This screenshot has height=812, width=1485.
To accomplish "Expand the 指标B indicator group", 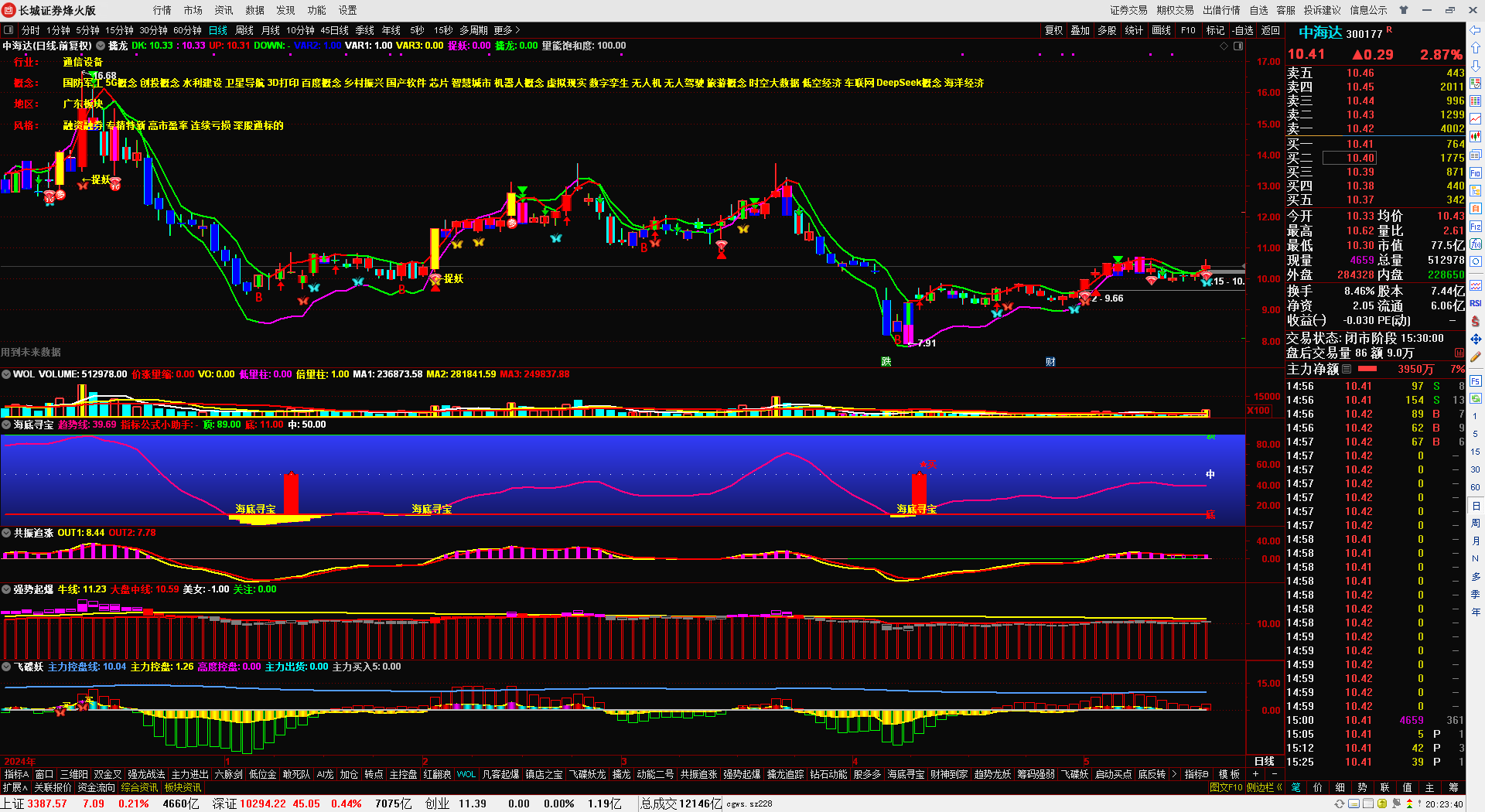I will coord(1197,774).
